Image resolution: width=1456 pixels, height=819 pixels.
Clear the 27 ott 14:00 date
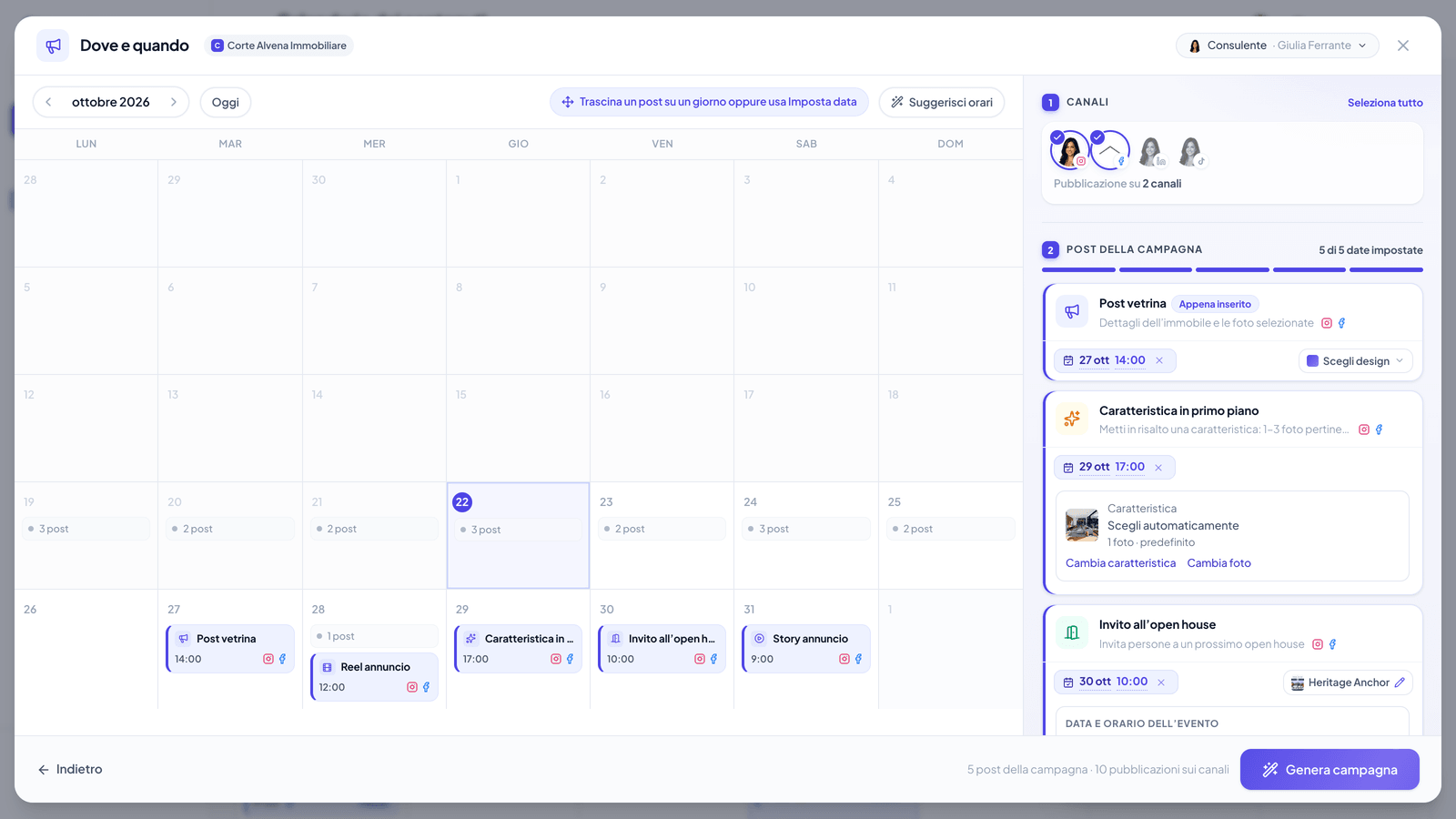click(1159, 360)
